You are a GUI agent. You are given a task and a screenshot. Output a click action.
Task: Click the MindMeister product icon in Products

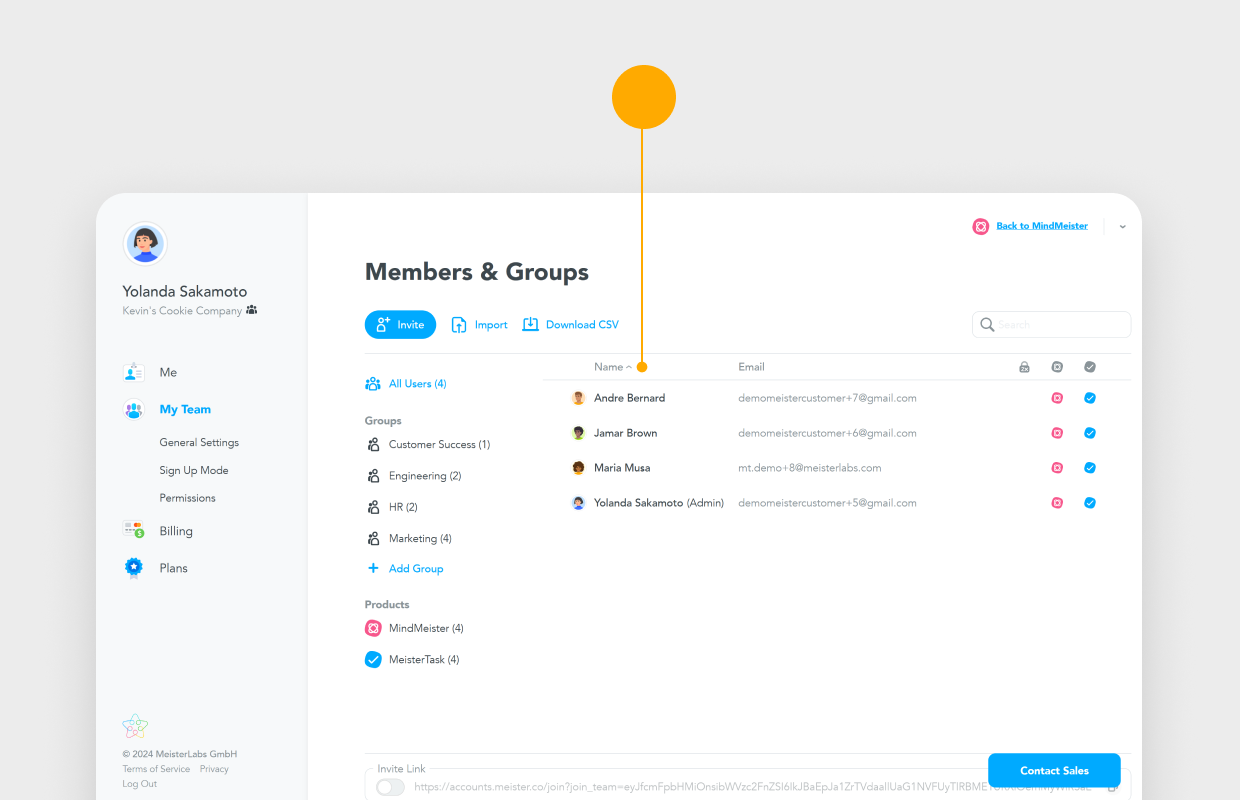pos(373,628)
